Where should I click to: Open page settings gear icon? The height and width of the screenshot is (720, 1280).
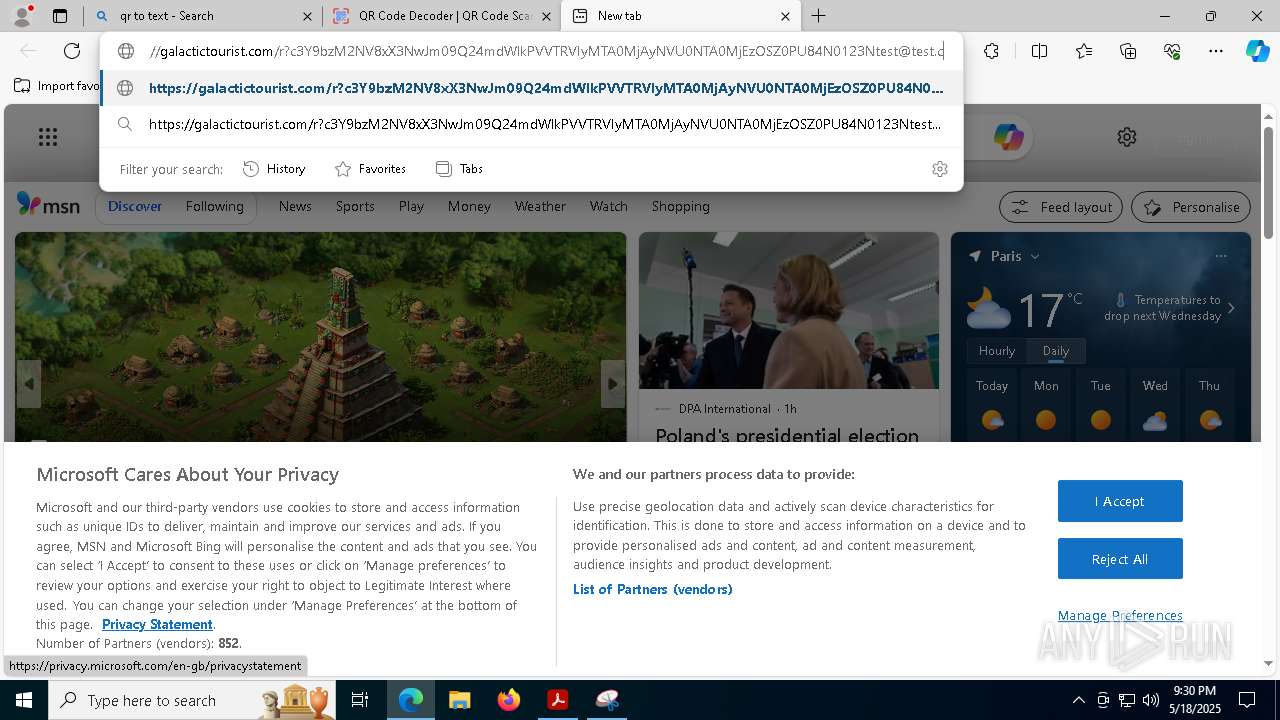(x=1127, y=137)
